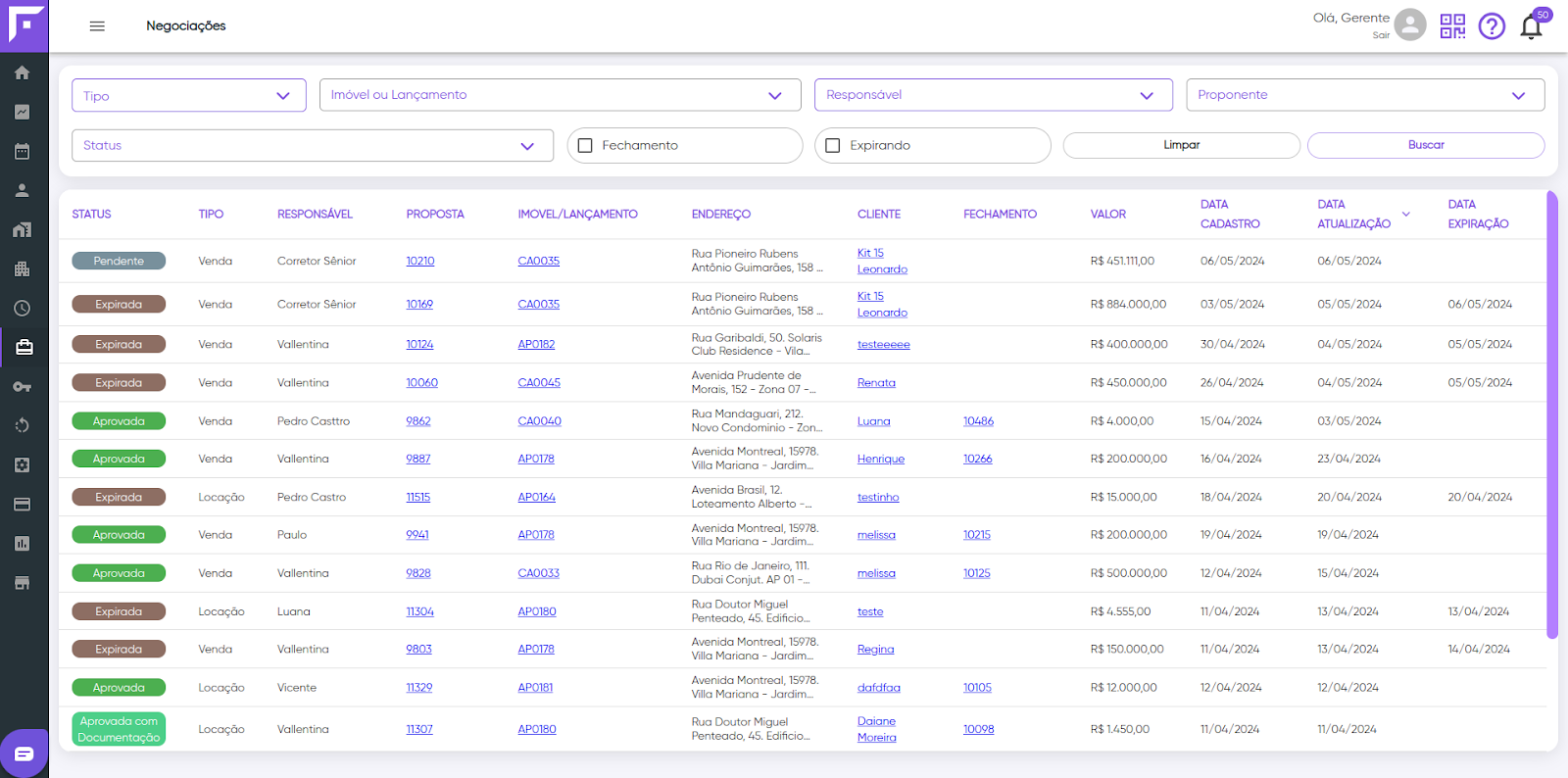Click the table vertical scrollbar

(1552, 415)
